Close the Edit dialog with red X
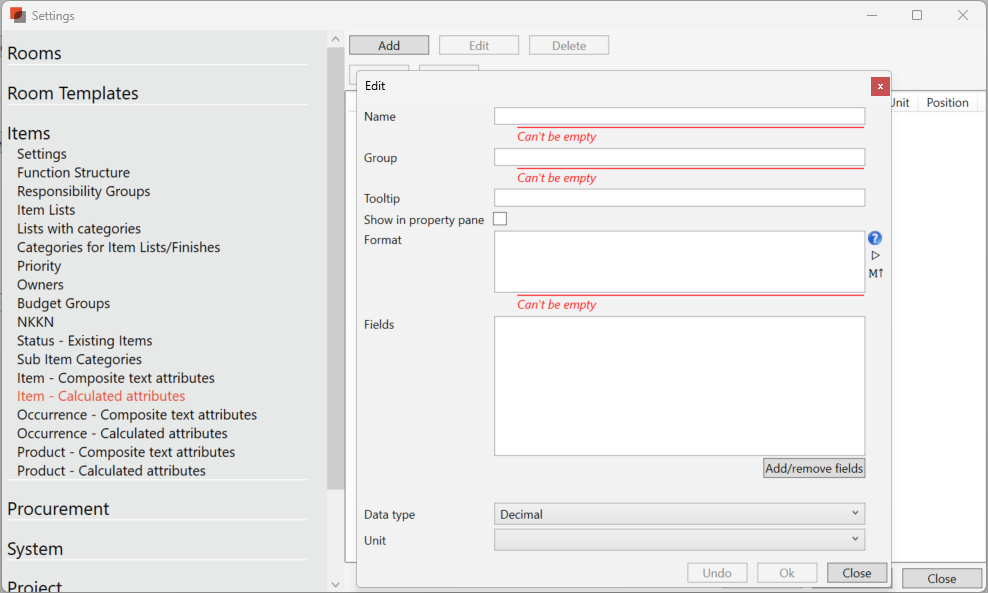Image resolution: width=988 pixels, height=593 pixels. pyautogui.click(x=880, y=86)
